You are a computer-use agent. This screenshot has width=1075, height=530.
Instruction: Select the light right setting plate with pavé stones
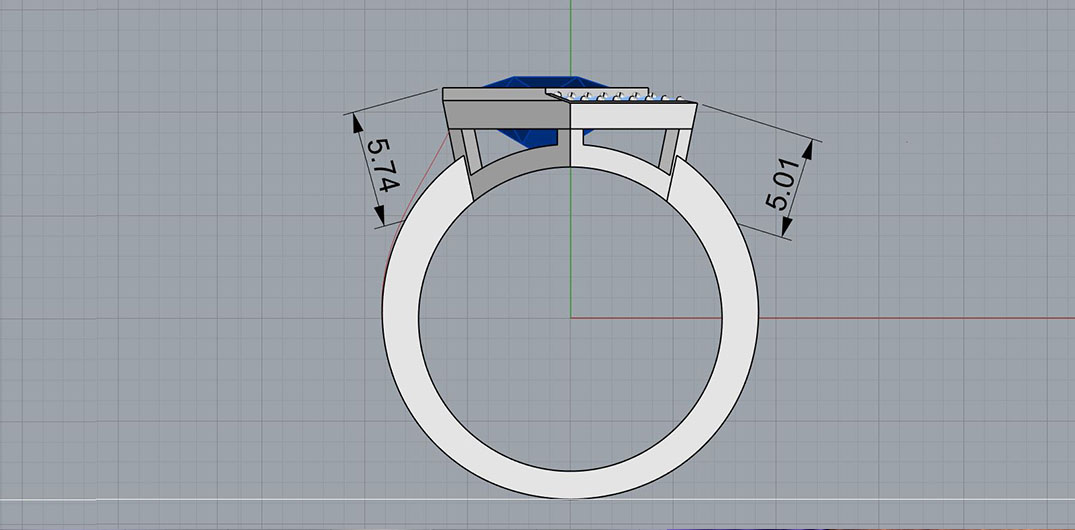(x=634, y=115)
